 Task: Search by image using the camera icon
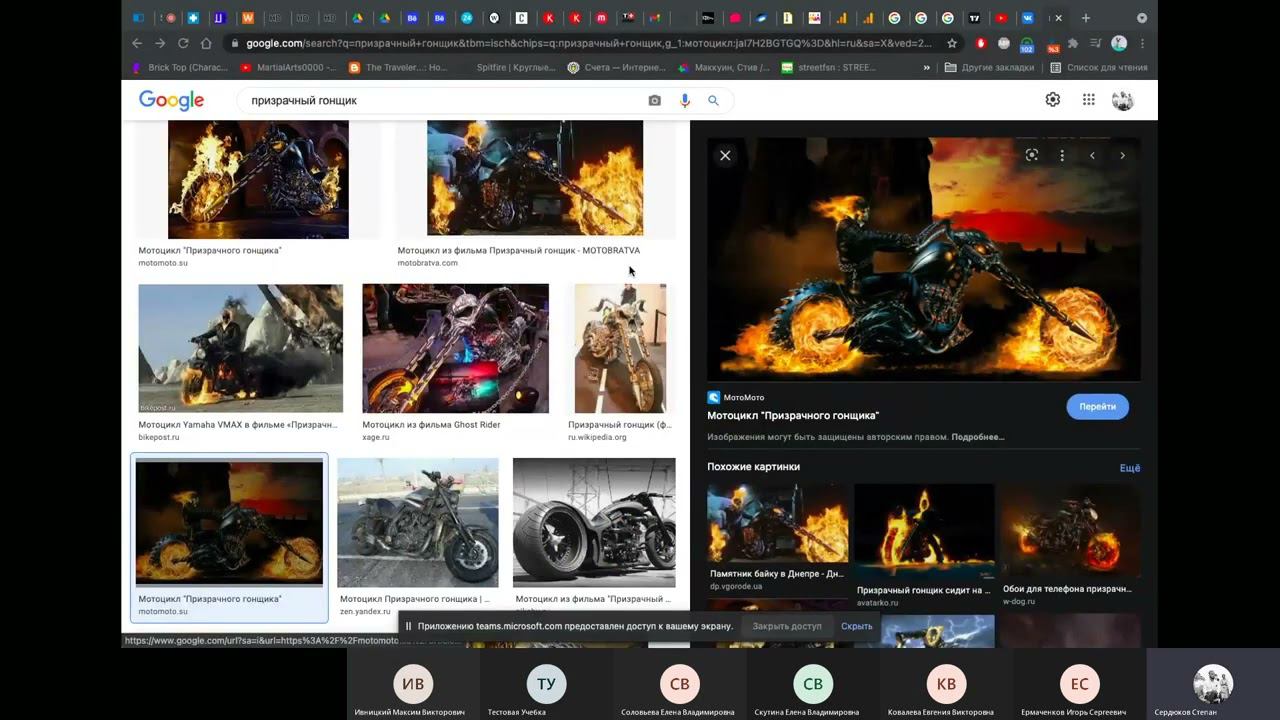pos(654,100)
